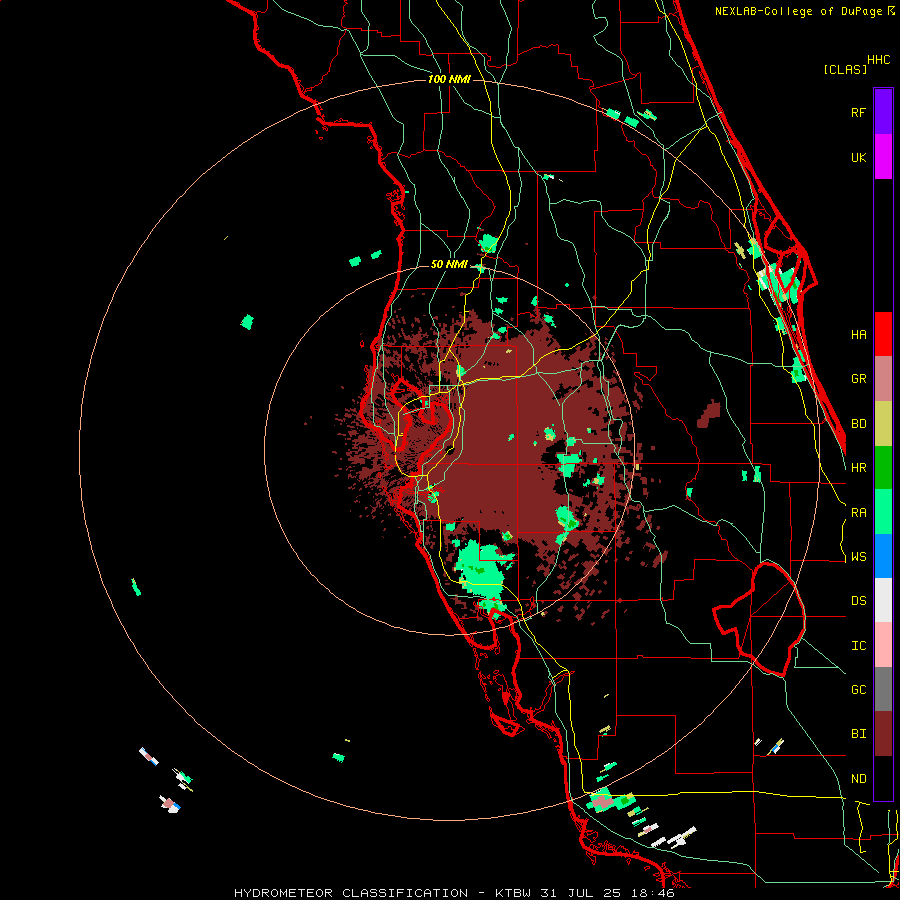Click the RA legend label

click(859, 513)
